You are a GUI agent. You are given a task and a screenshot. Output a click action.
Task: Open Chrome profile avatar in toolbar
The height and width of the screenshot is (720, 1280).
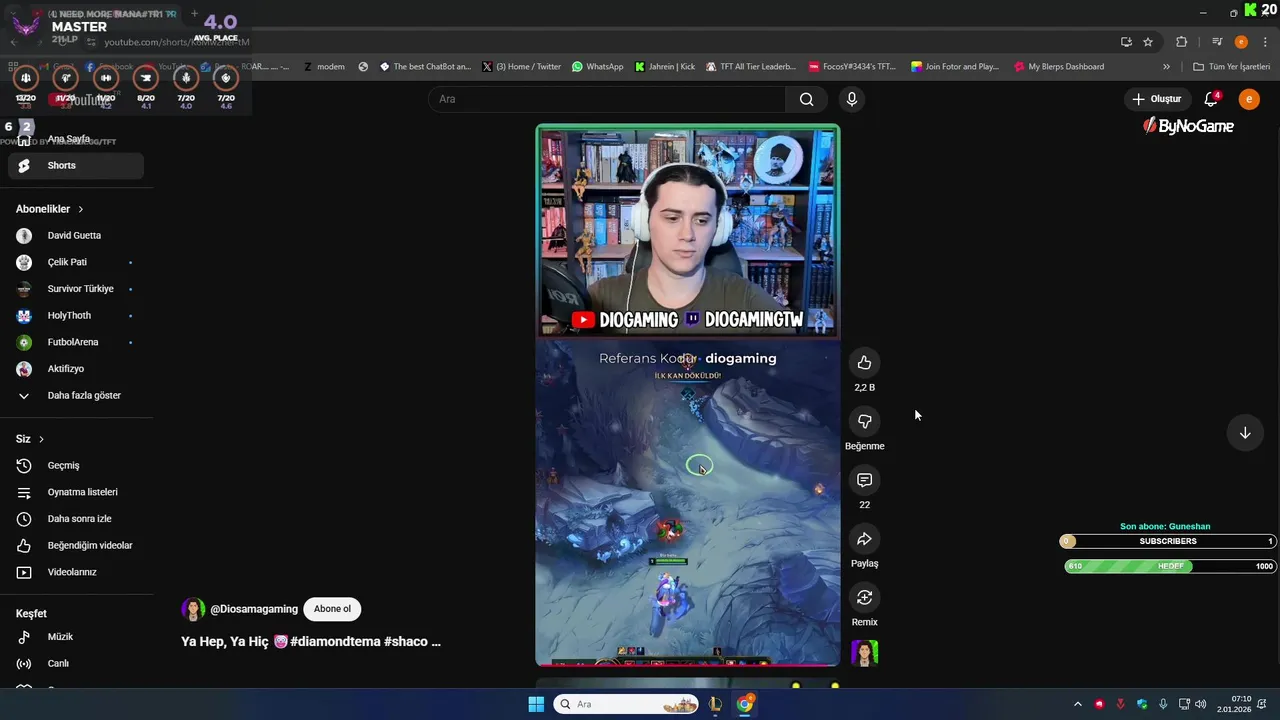pyautogui.click(x=1241, y=42)
